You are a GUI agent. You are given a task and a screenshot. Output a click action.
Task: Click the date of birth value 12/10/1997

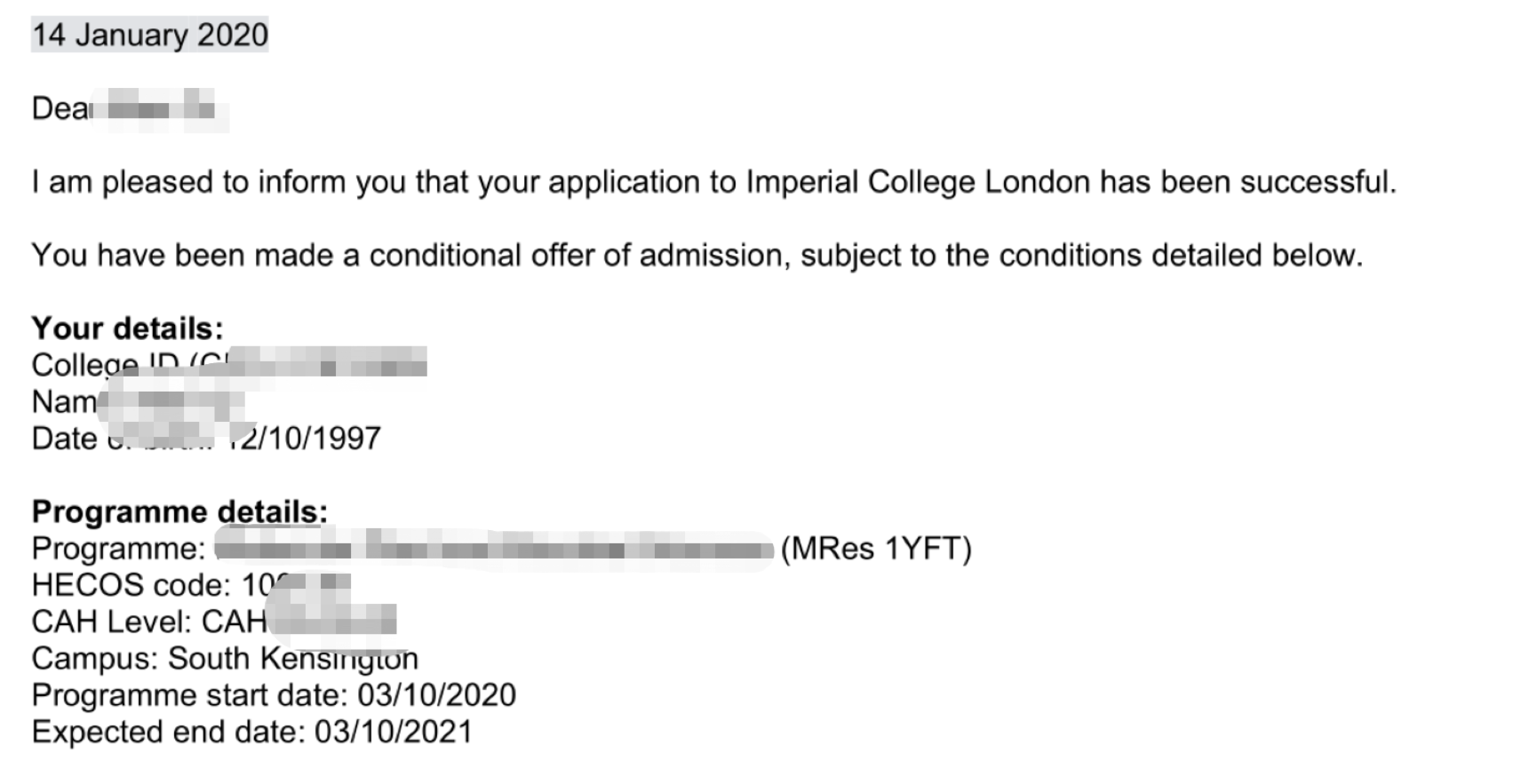[307, 439]
